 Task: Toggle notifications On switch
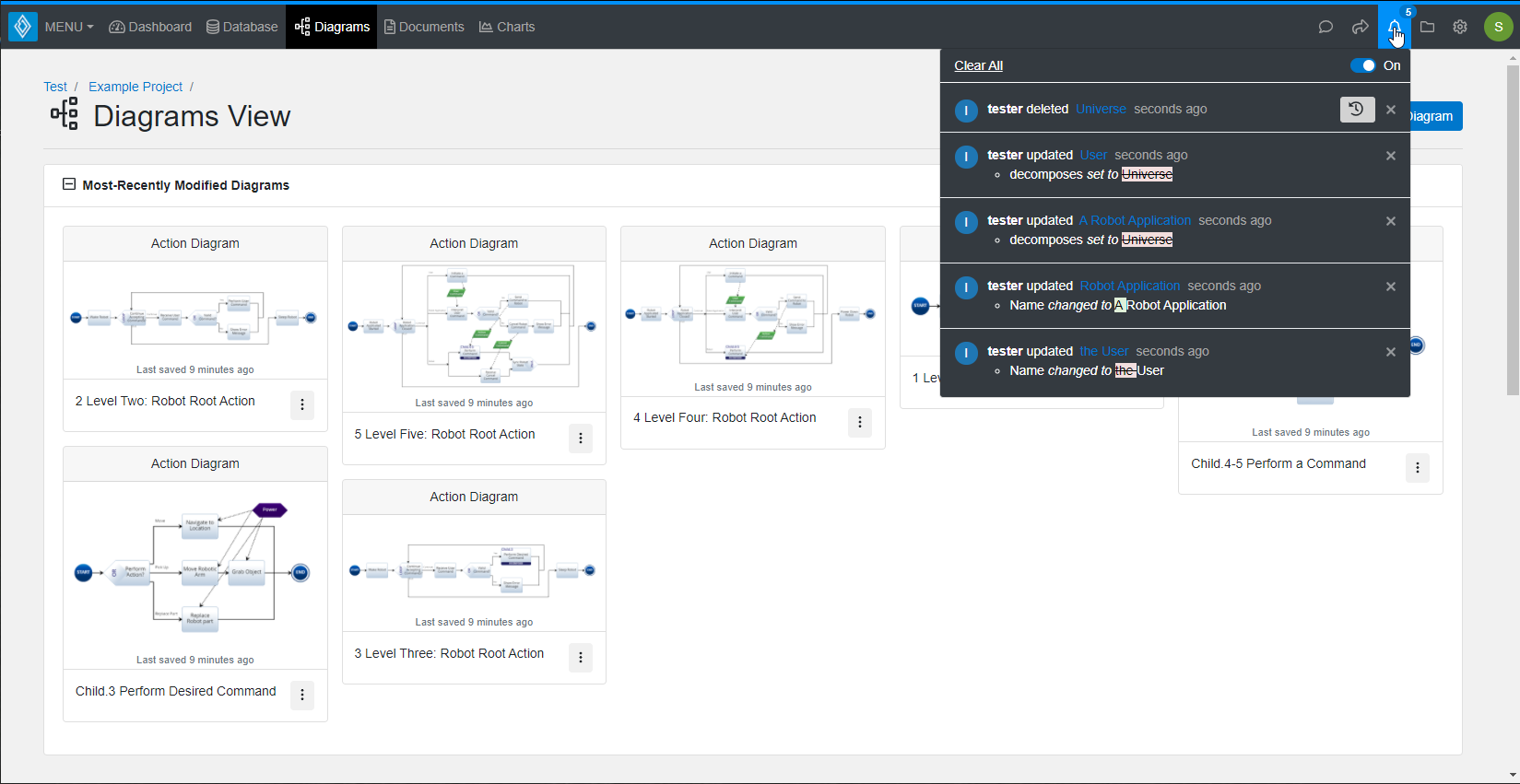(1362, 65)
